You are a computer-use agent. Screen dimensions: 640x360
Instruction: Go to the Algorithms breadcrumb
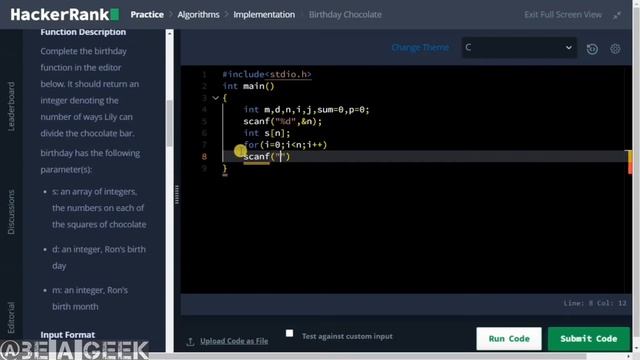point(198,15)
